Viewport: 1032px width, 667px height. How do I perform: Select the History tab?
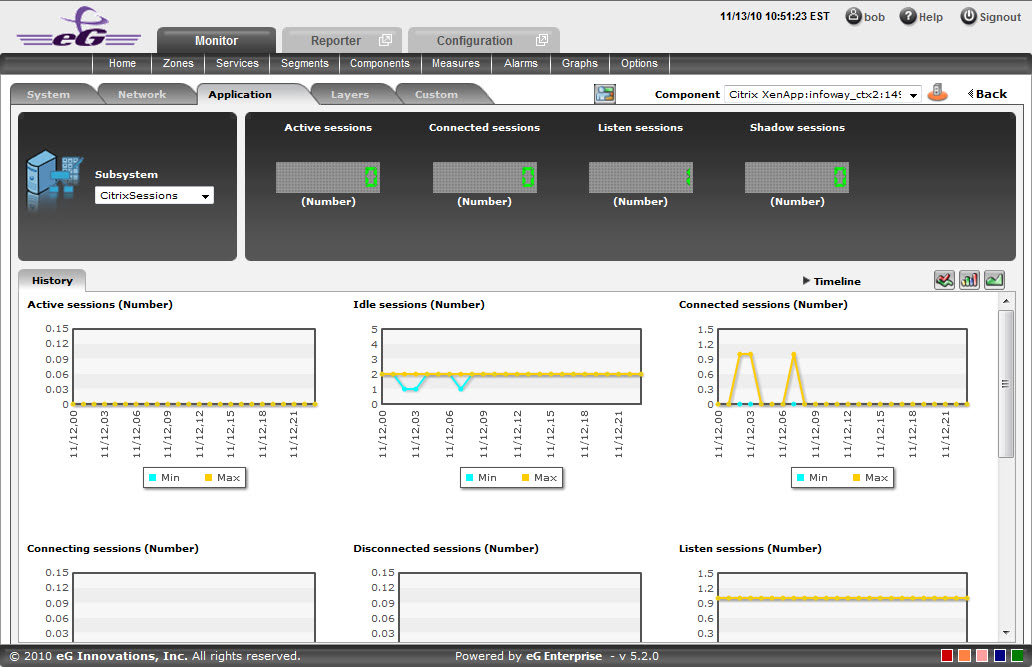click(x=52, y=280)
